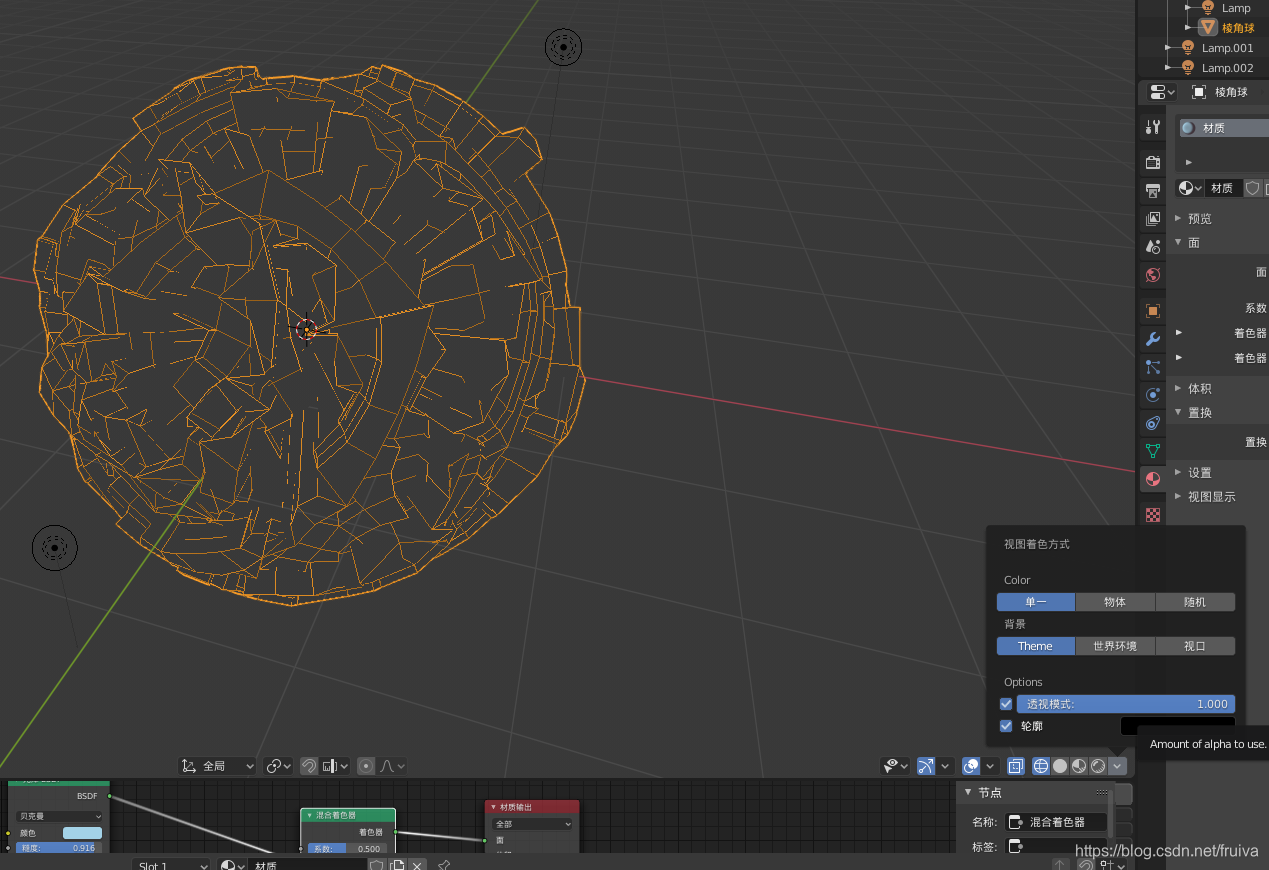The height and width of the screenshot is (870, 1269).
Task: Switch to Solid viewport shading
Action: [1060, 766]
